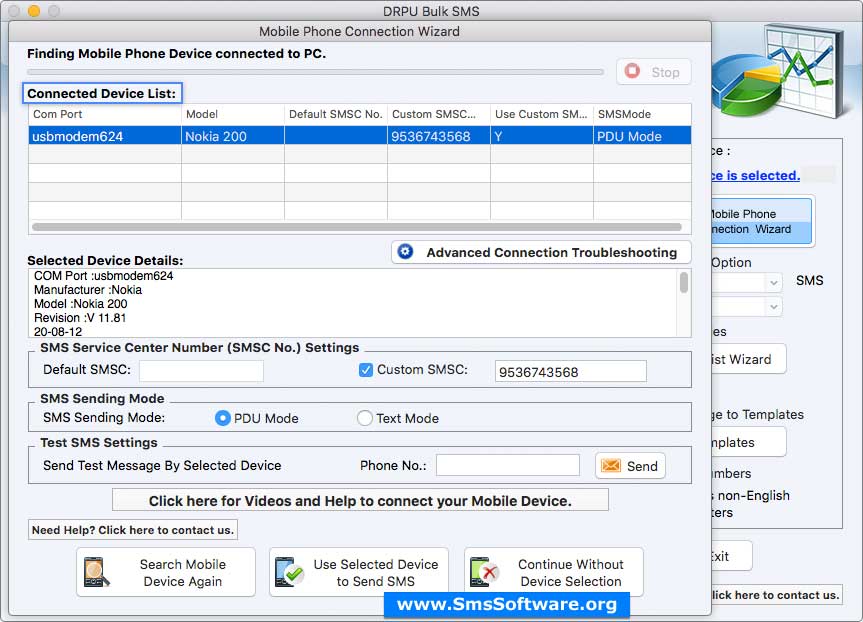Viewport: 863px width, 622px height.
Task: Click the Custom SMSC column header
Action: tap(439, 114)
